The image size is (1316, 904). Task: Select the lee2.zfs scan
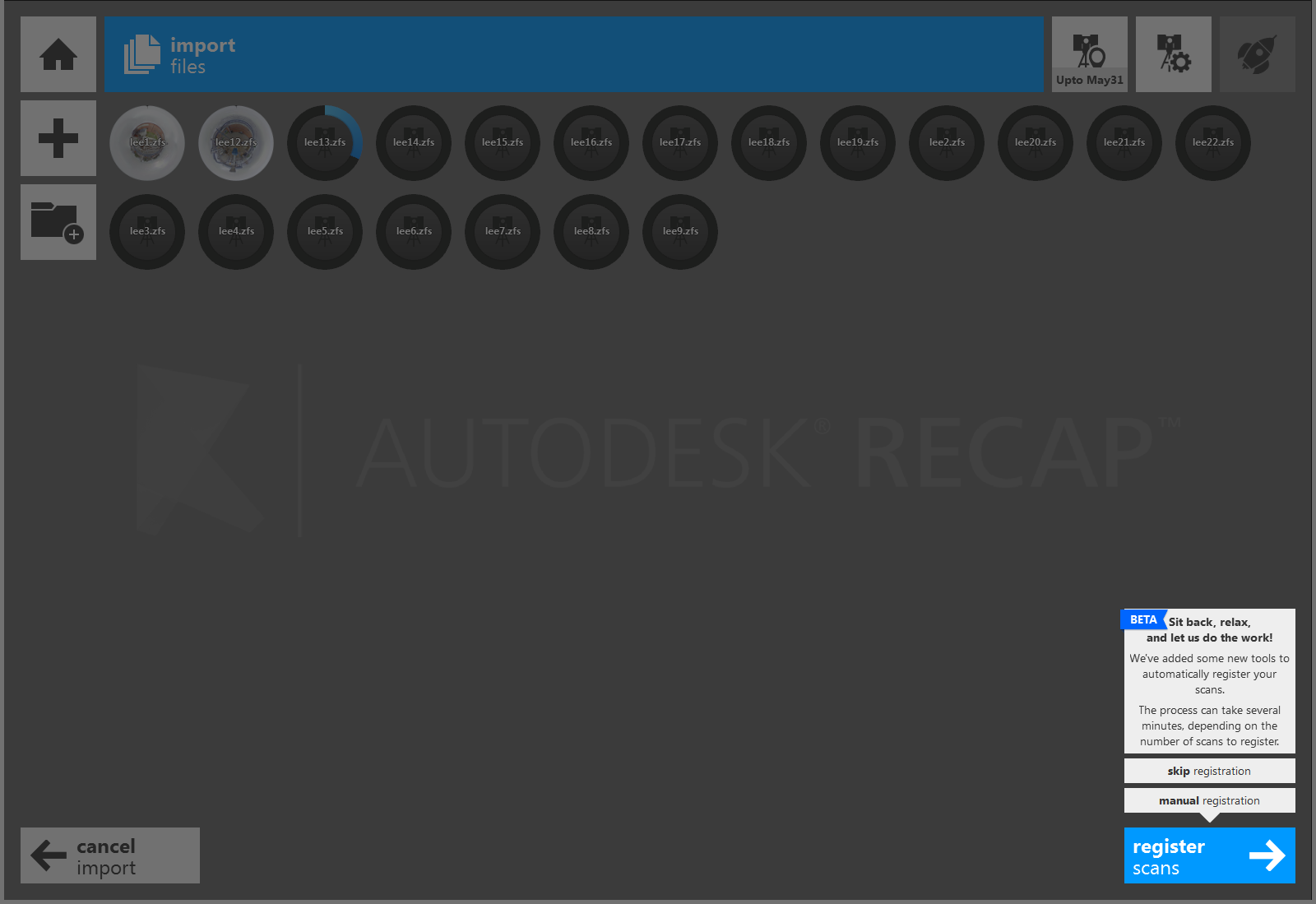point(947,143)
